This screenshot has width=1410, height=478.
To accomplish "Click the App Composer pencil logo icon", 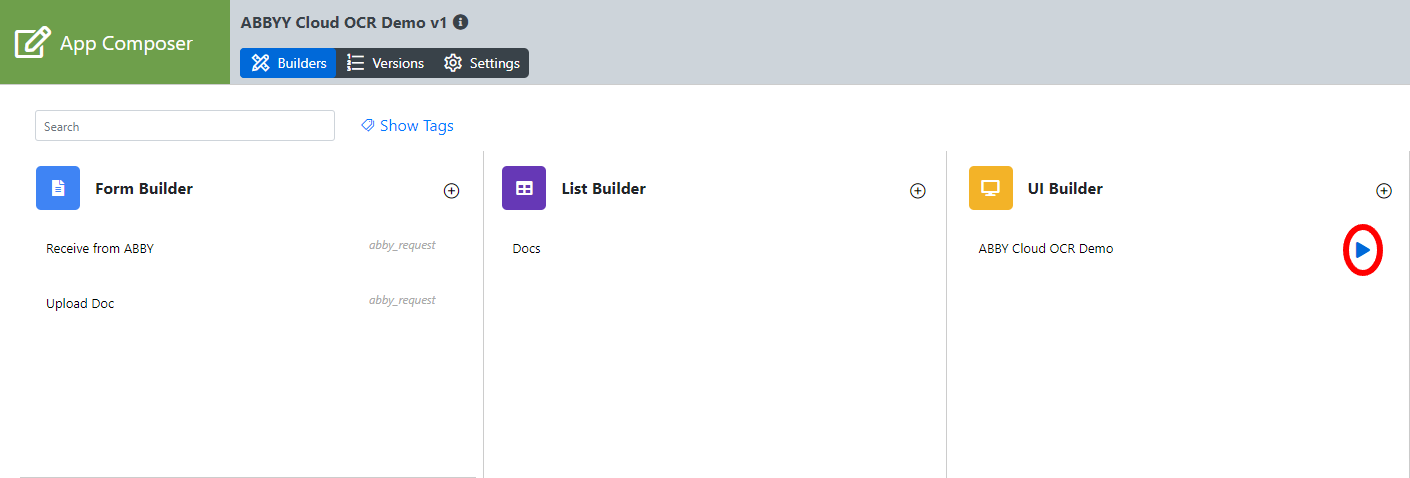I will pos(33,43).
